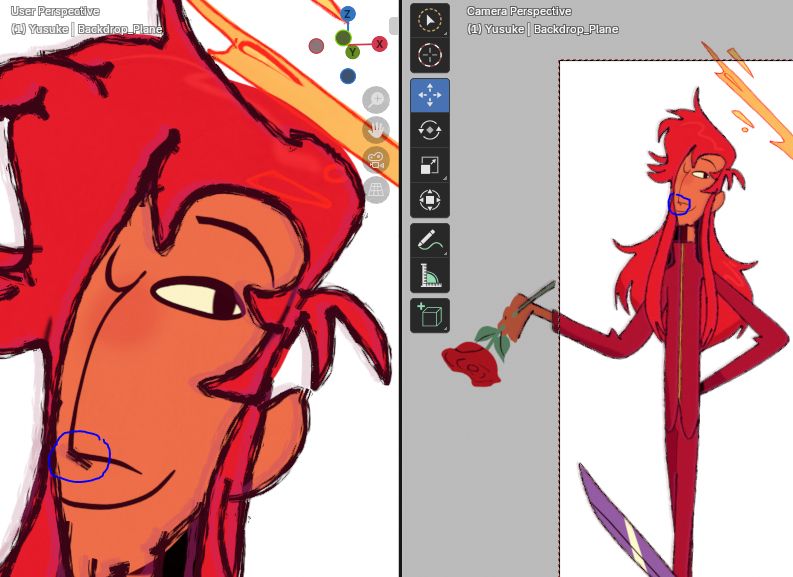Click the green Y axis gizmo

tap(353, 51)
